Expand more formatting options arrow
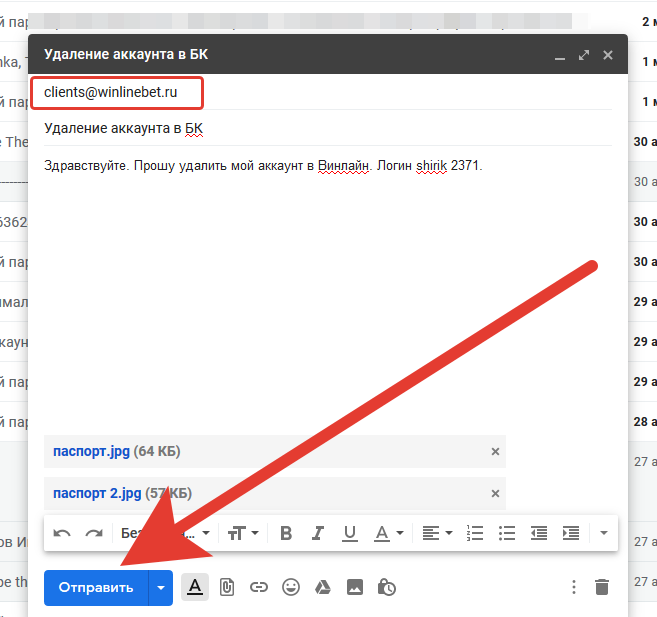The height and width of the screenshot is (617, 657). tap(604, 533)
